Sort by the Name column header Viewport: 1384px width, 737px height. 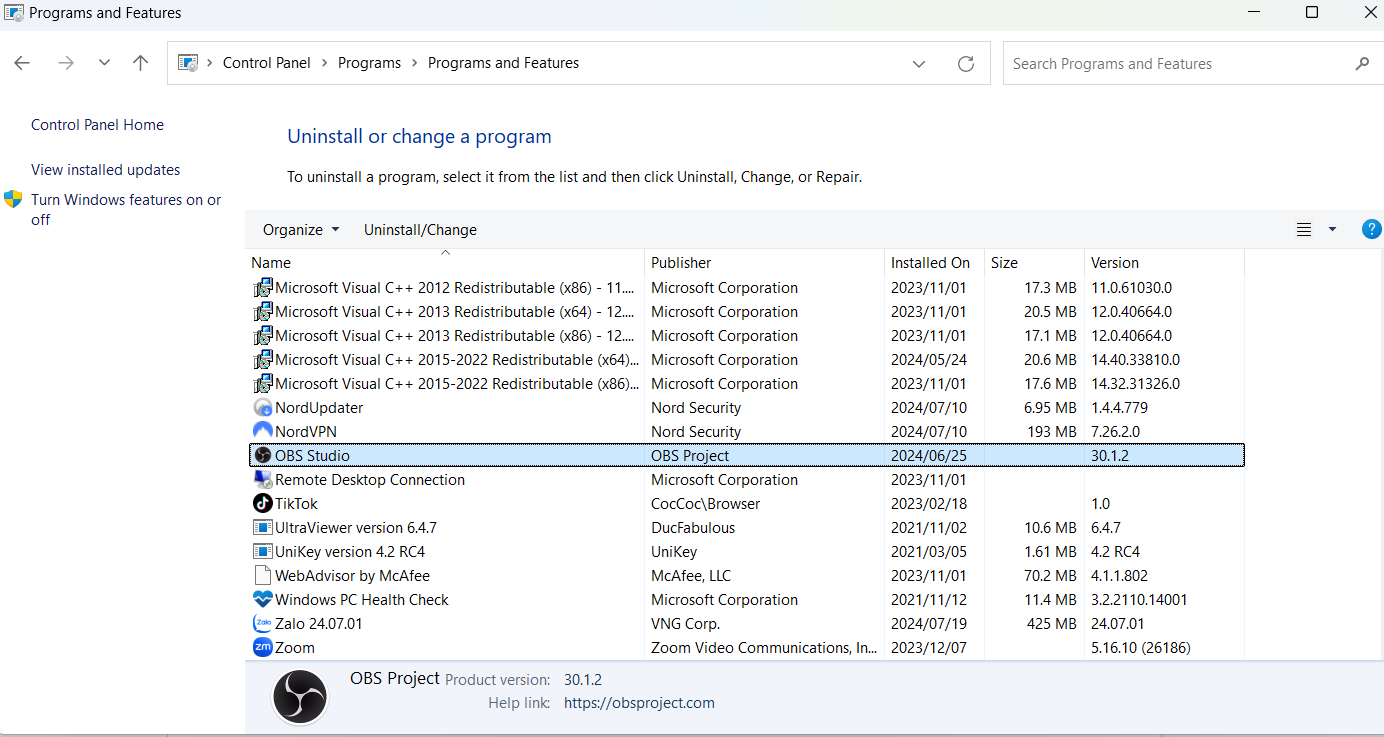[x=446, y=263]
